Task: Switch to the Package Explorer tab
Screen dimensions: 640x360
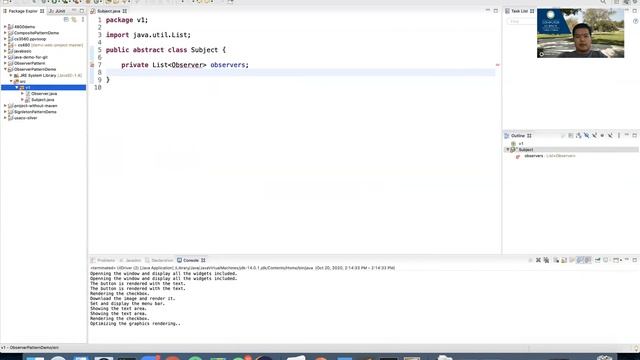Action: (23, 11)
